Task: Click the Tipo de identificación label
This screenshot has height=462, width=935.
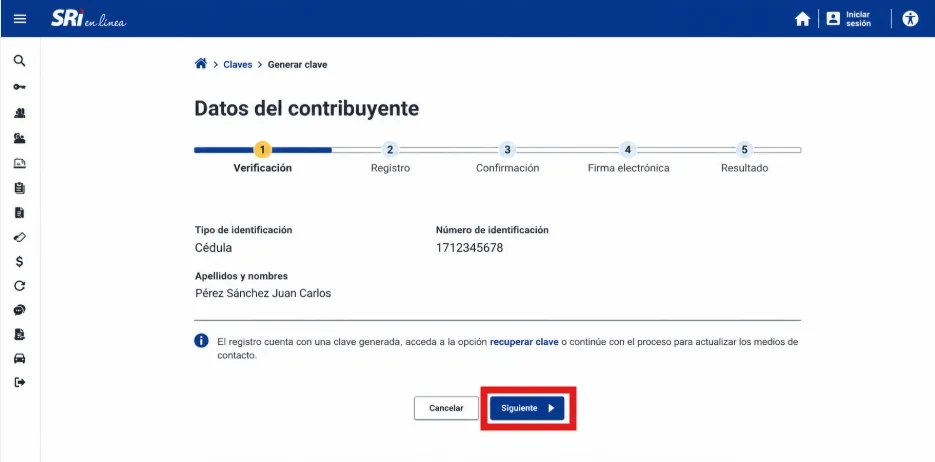Action: click(x=243, y=230)
